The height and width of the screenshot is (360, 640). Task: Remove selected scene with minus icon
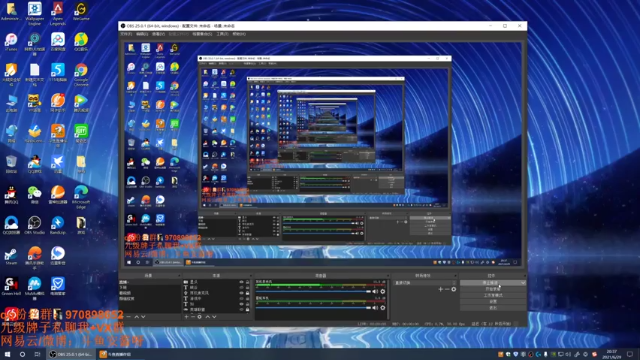click(129, 317)
